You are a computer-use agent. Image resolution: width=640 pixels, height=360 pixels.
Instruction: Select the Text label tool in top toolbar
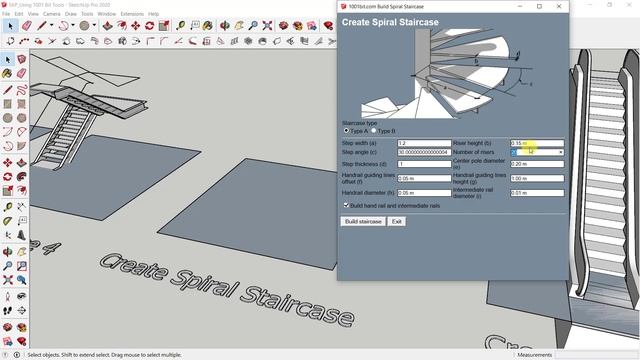tap(195, 26)
